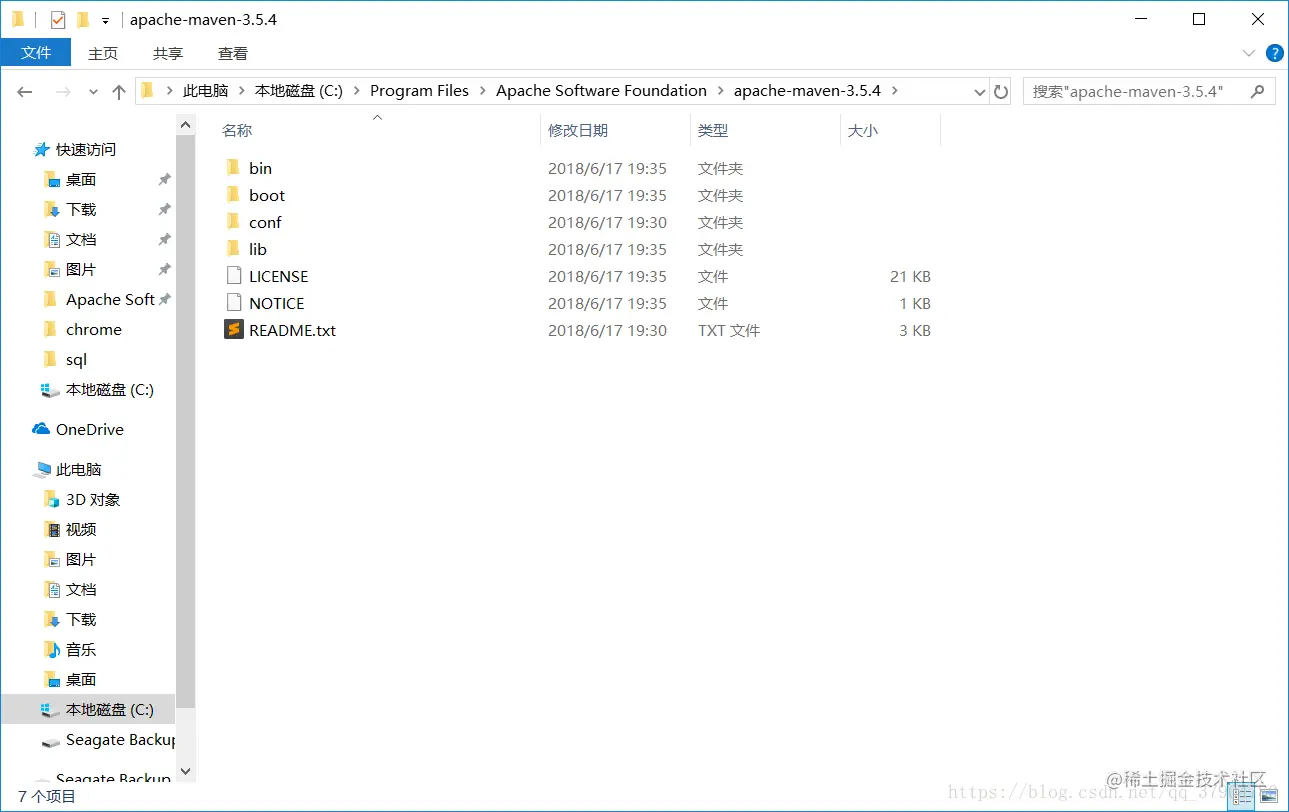Switch to details view icon in status bar
The height and width of the screenshot is (812, 1289).
pyautogui.click(x=1243, y=796)
